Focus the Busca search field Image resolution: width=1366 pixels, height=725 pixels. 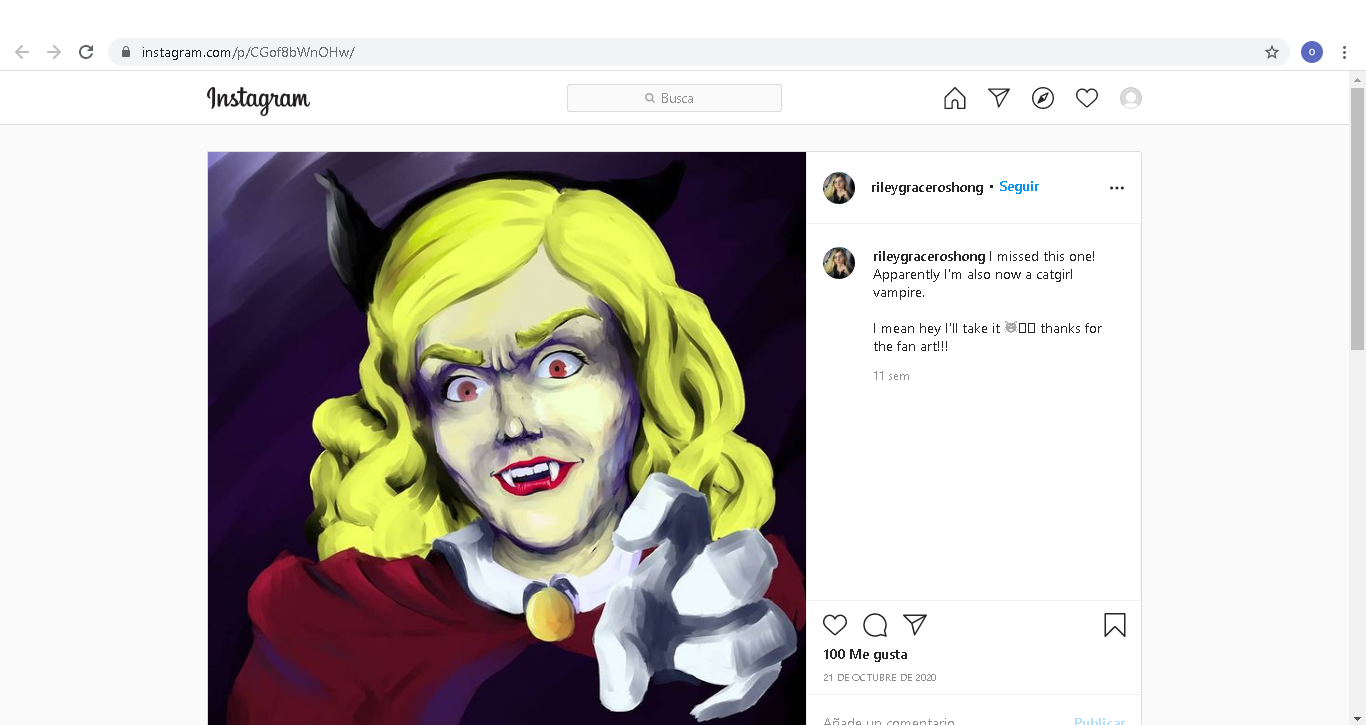coord(674,98)
